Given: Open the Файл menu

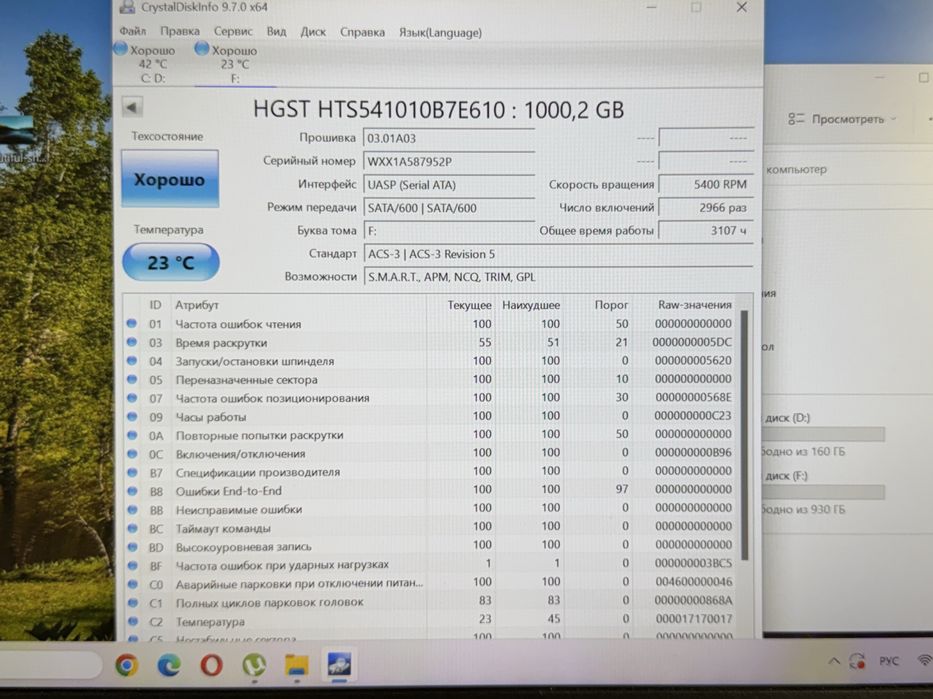Looking at the screenshot, I should 132,31.
